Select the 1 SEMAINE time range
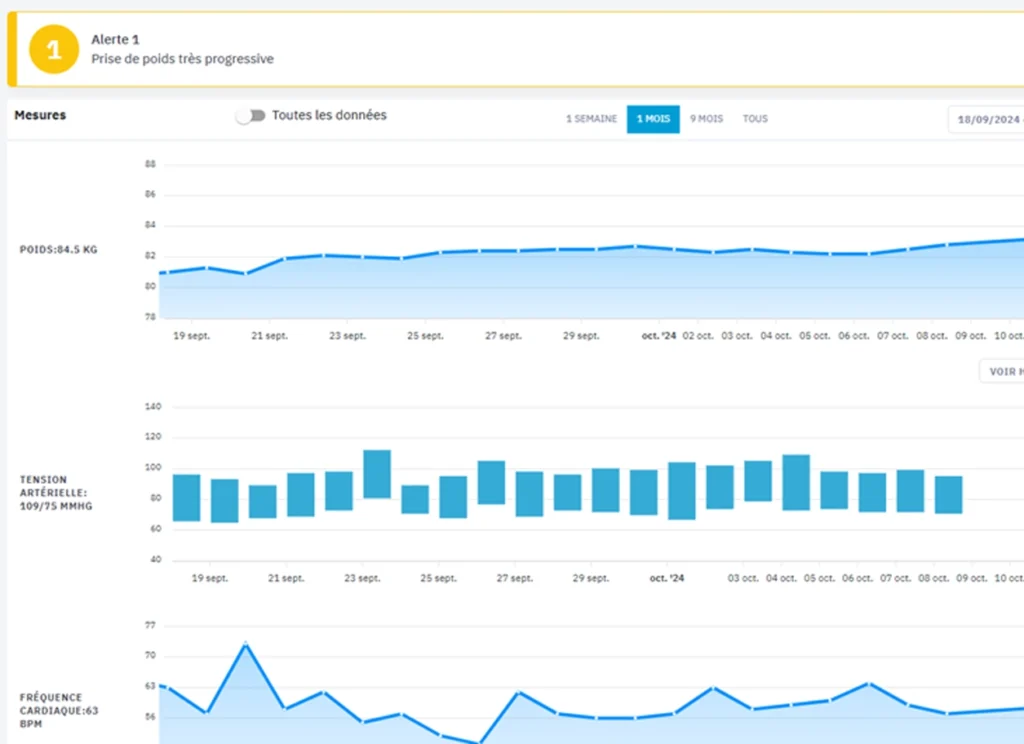The image size is (1024, 744). click(x=590, y=119)
